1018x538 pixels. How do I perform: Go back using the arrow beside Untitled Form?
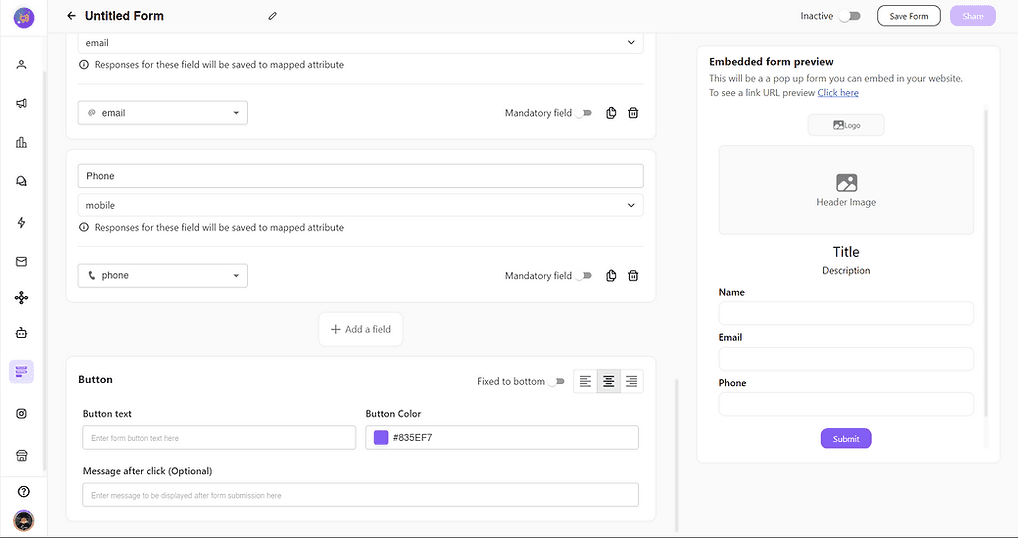(71, 16)
